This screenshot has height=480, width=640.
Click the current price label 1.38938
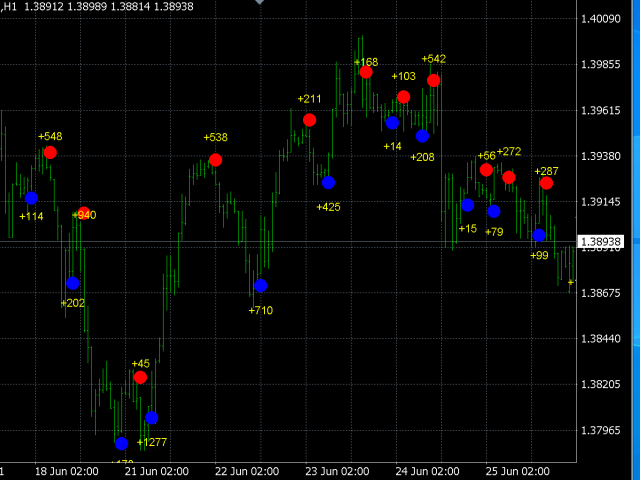(600, 242)
